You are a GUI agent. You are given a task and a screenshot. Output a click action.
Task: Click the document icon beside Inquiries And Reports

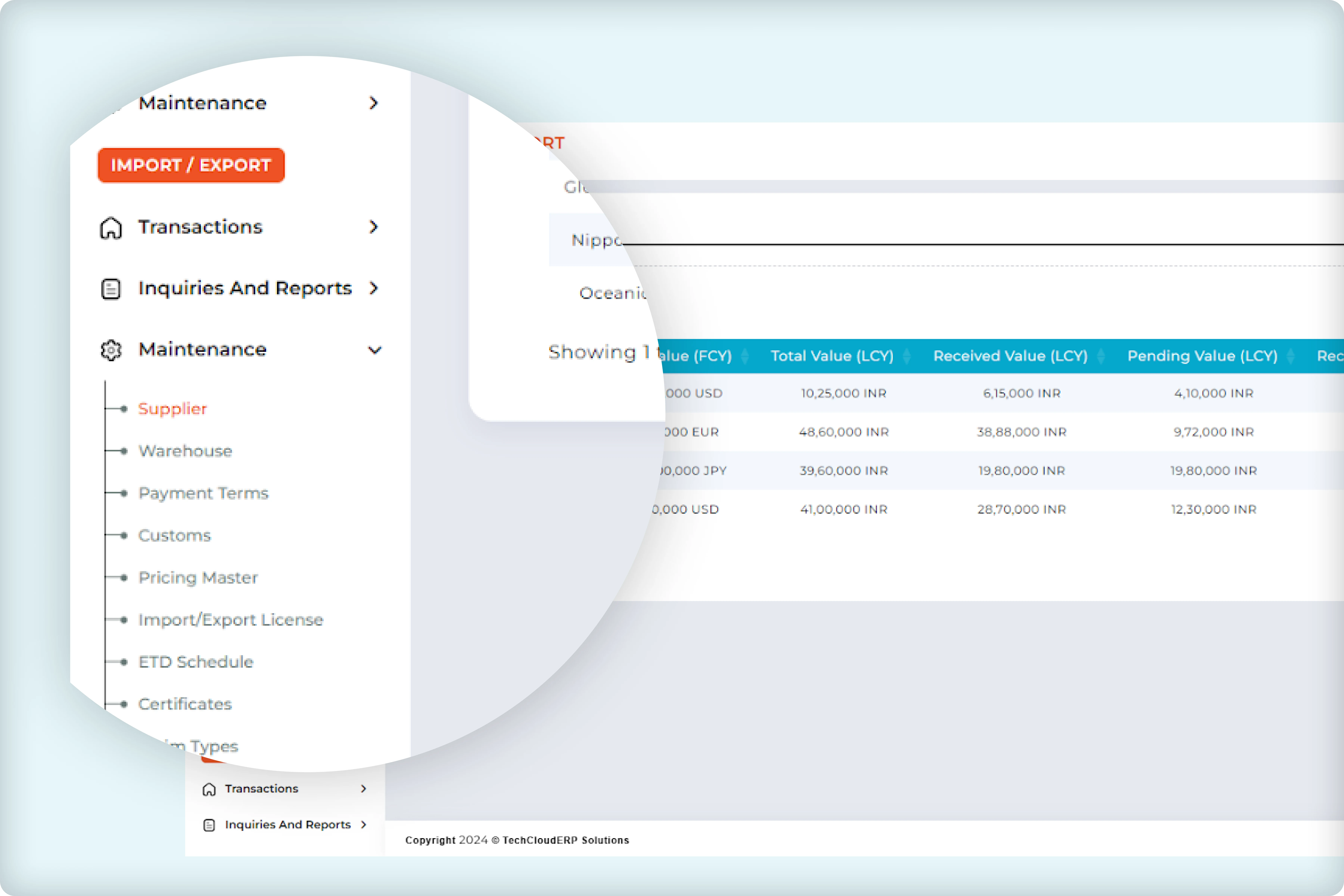point(110,289)
